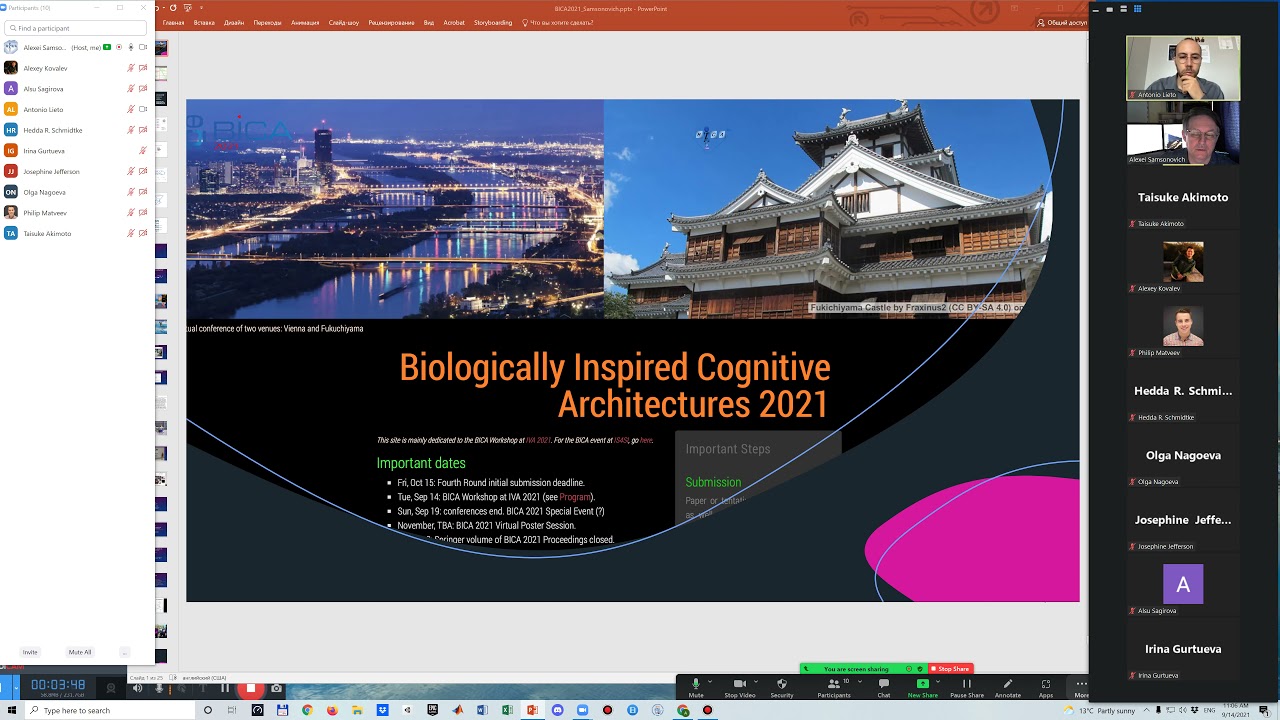1280x720 pixels.
Task: Click the Stop Share button
Action: tap(950, 669)
